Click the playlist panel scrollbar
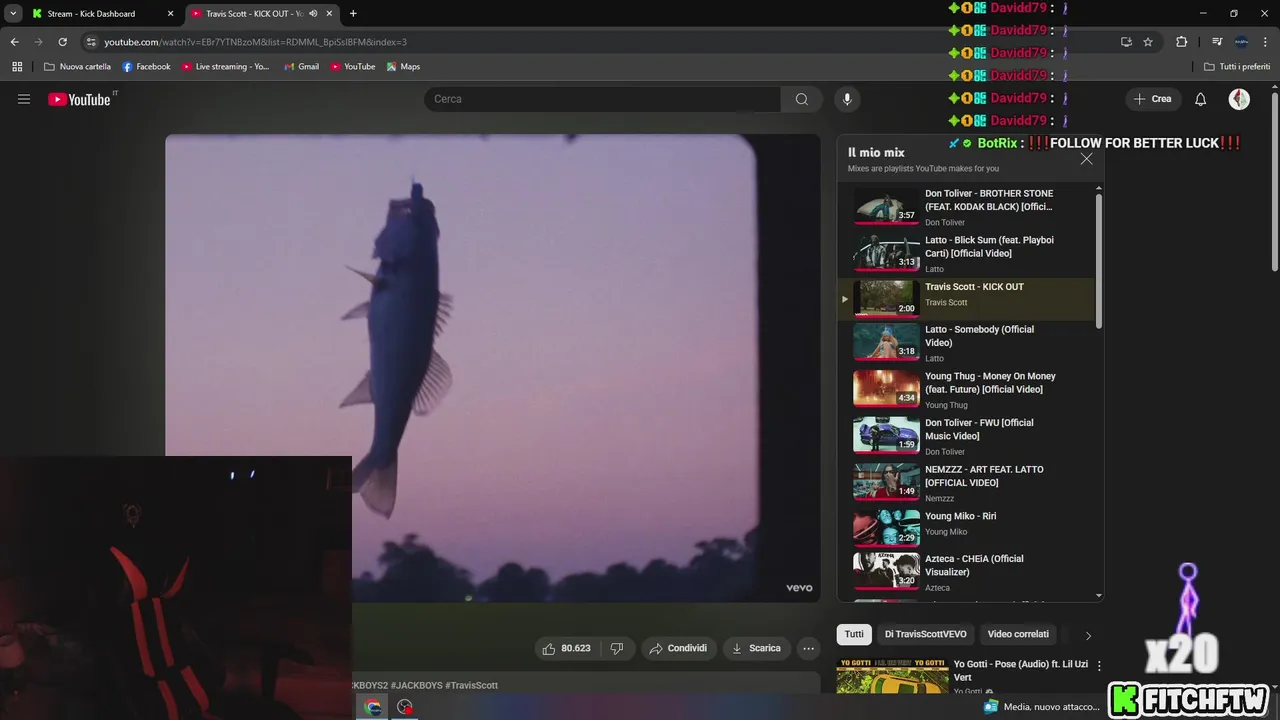This screenshot has width=1280, height=720. (x=1099, y=260)
